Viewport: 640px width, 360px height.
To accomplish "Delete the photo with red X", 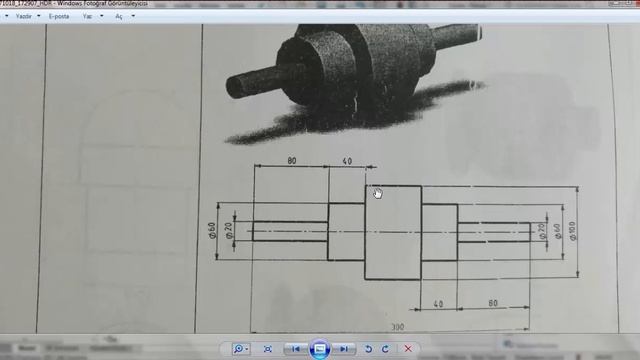I will pyautogui.click(x=408, y=349).
